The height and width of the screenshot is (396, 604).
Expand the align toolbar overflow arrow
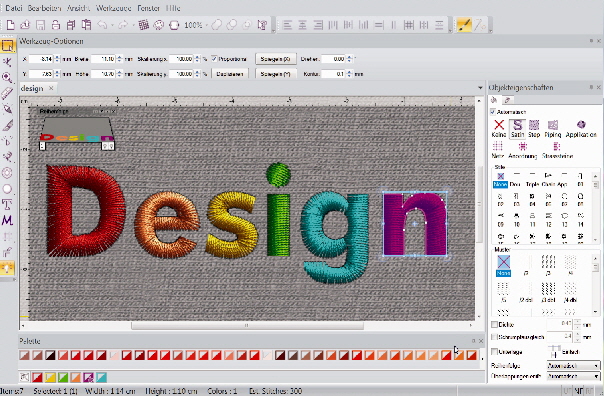450,30
